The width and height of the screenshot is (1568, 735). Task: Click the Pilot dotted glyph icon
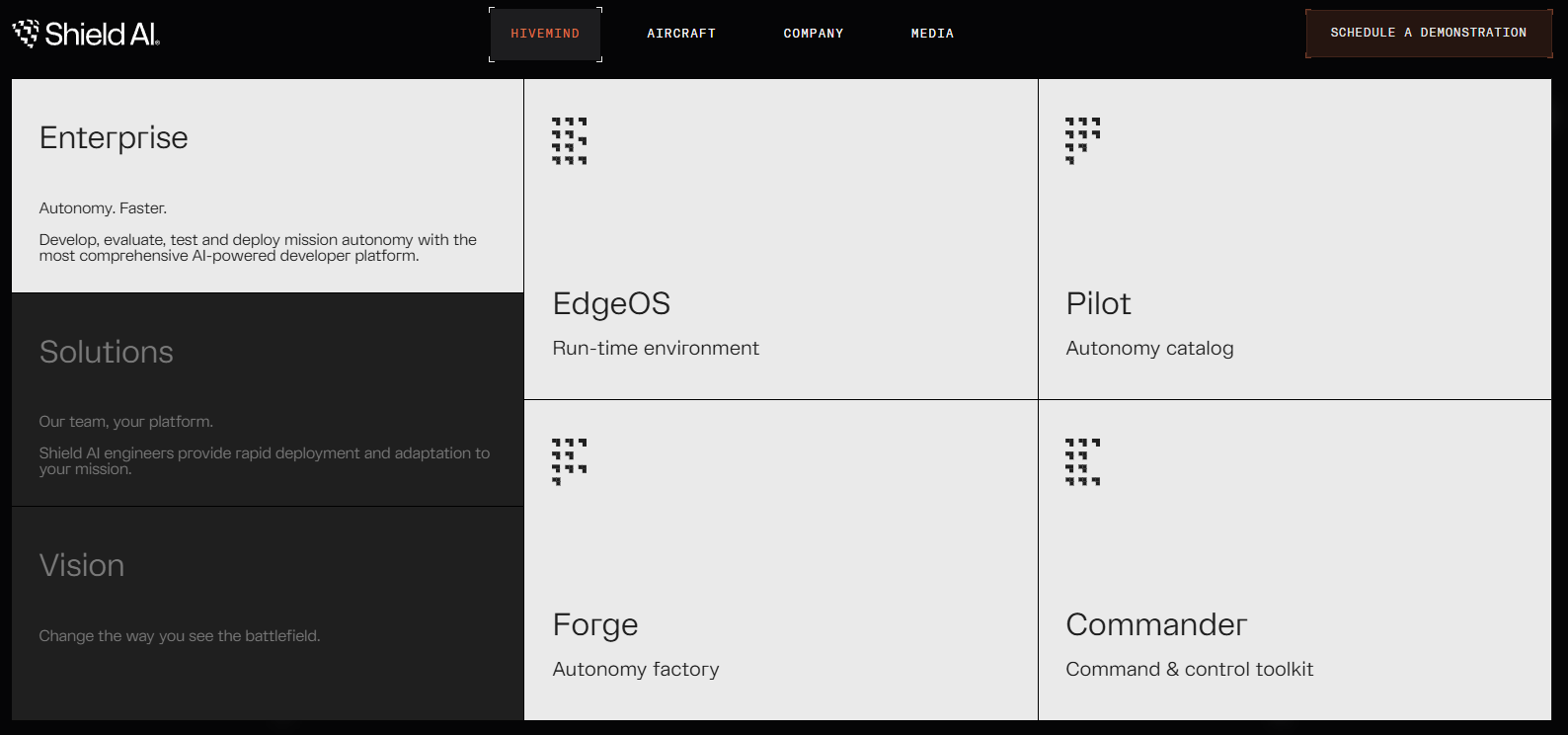click(1083, 140)
